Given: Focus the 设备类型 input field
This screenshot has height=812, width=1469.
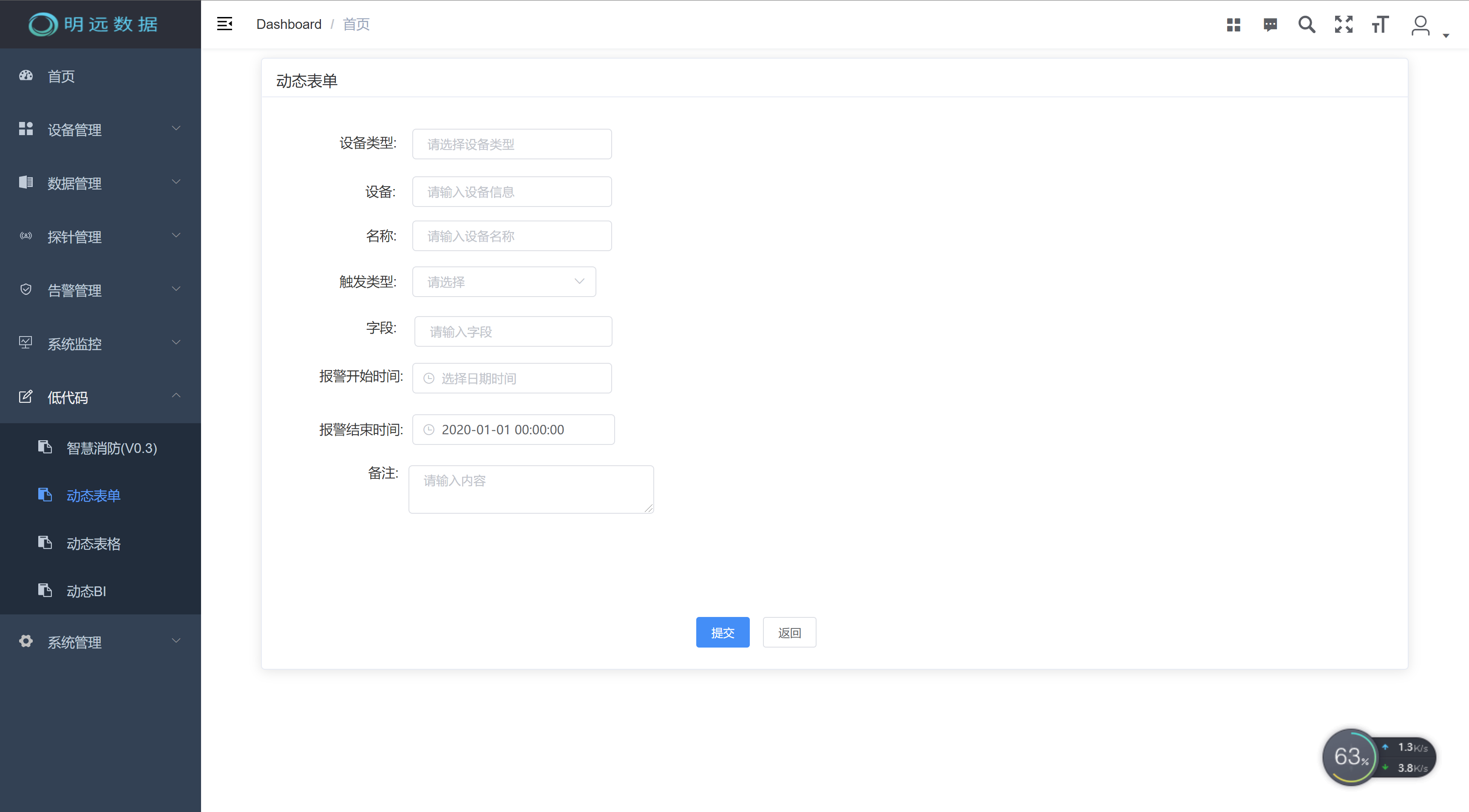Looking at the screenshot, I should (x=511, y=144).
